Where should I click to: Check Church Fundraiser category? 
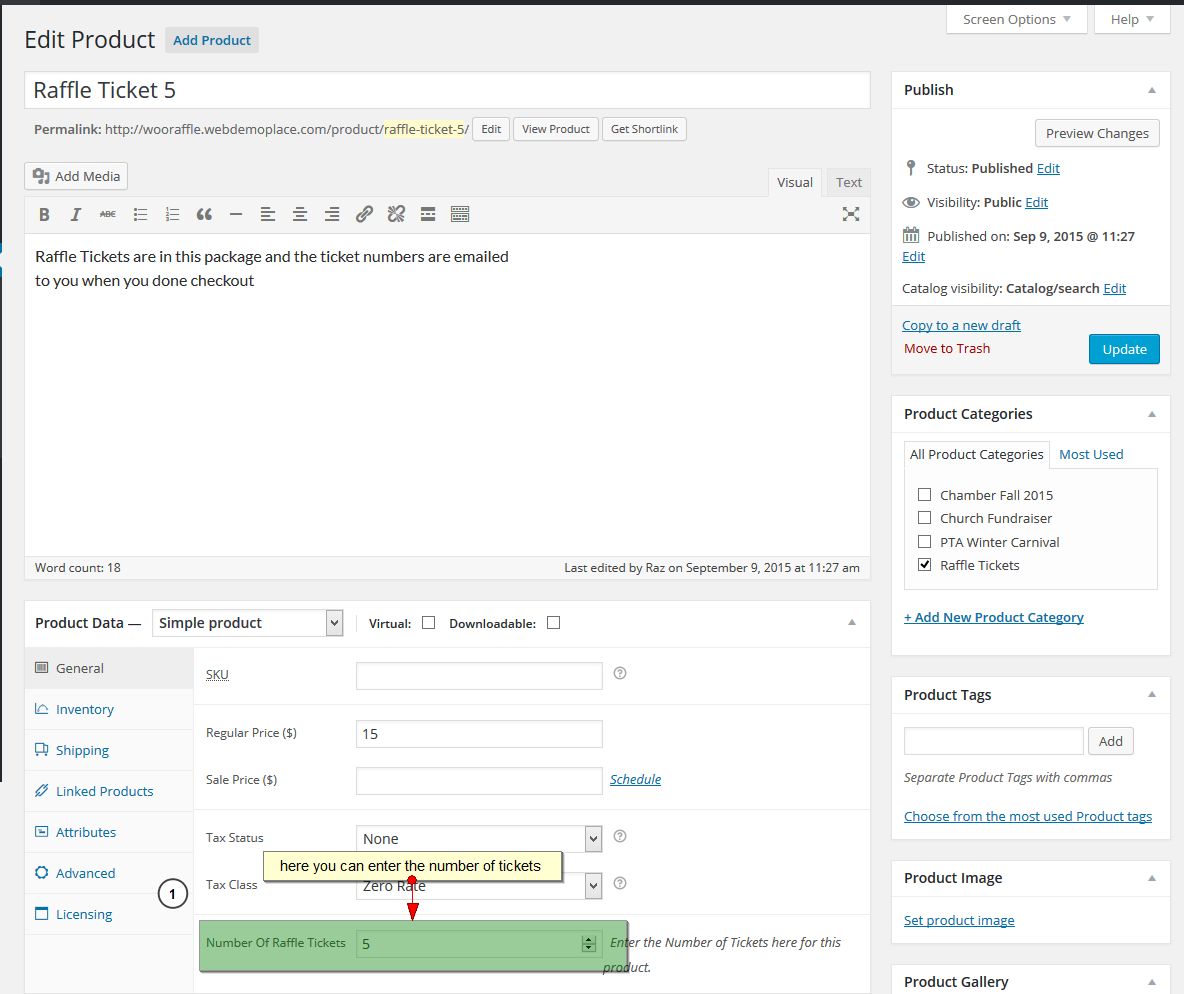tap(924, 518)
